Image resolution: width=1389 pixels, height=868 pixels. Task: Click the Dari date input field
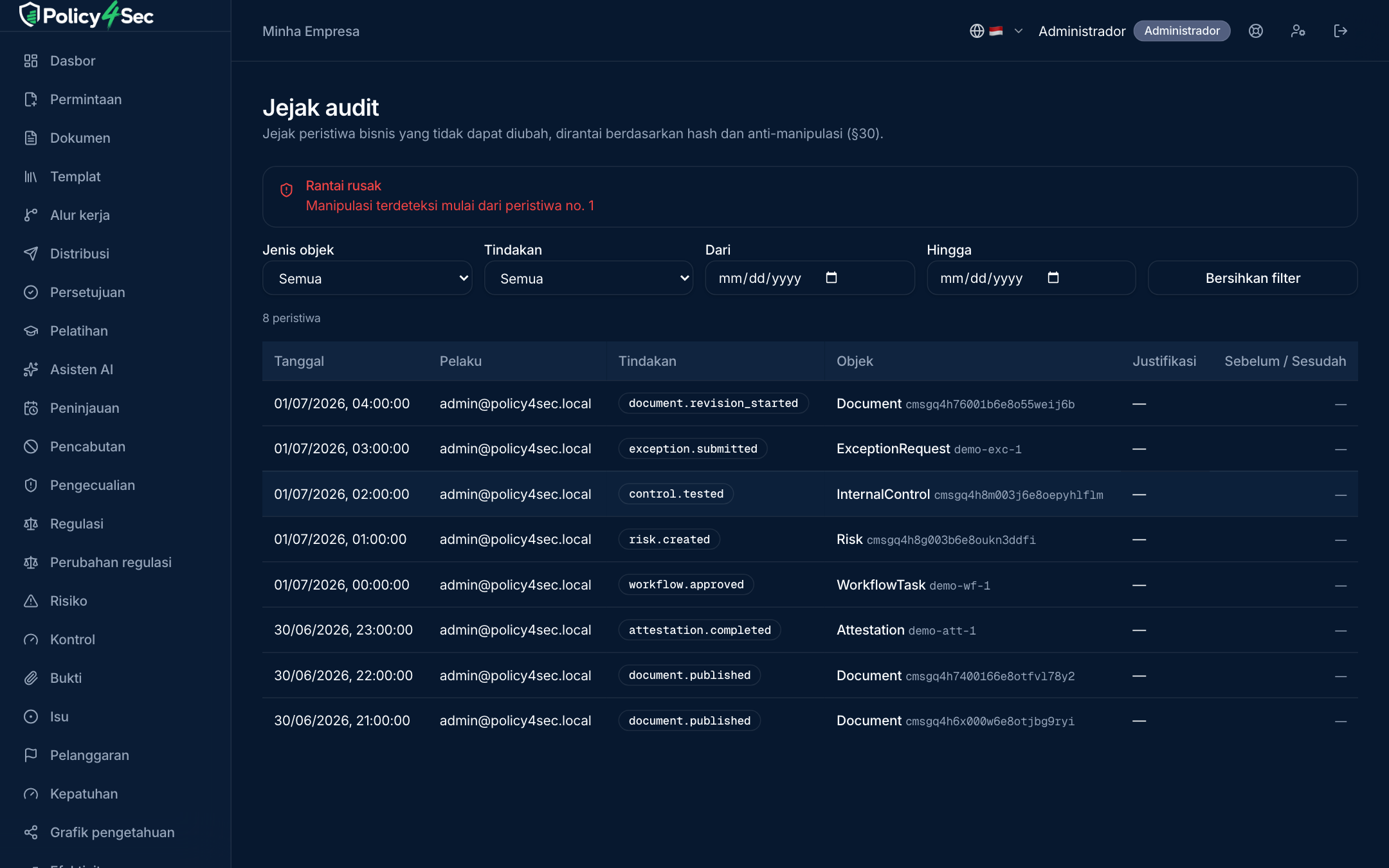[x=810, y=278]
